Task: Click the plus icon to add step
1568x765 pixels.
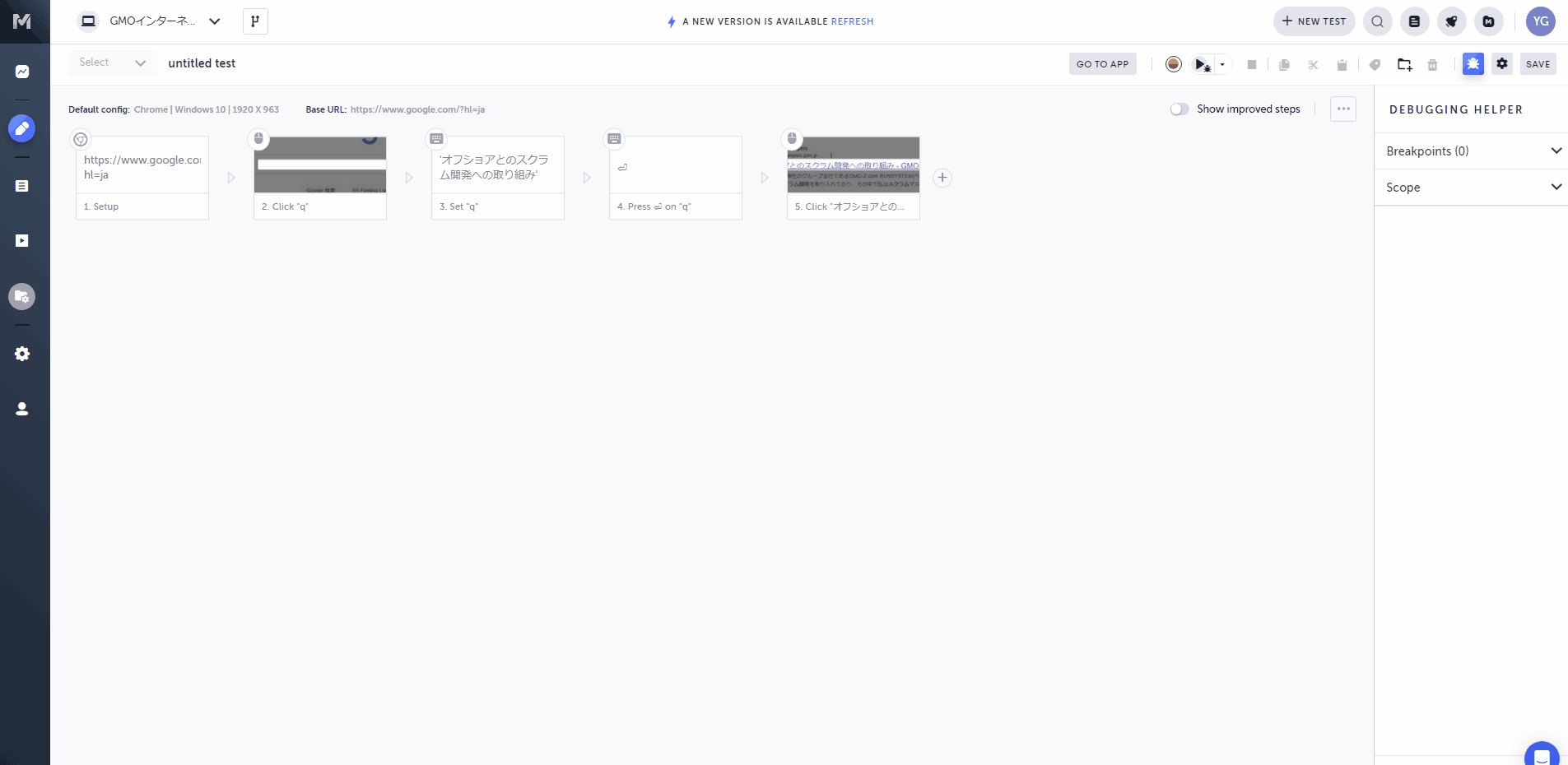Action: [x=942, y=178]
